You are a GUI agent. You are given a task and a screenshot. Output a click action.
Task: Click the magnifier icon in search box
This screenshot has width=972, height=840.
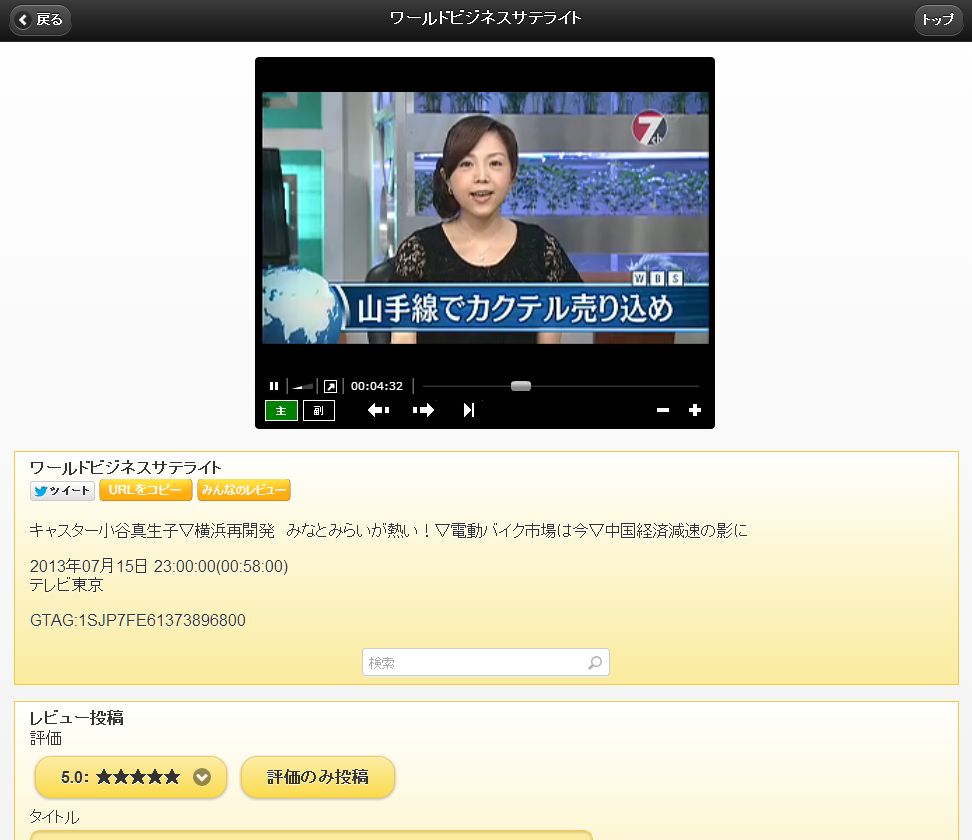tap(594, 663)
